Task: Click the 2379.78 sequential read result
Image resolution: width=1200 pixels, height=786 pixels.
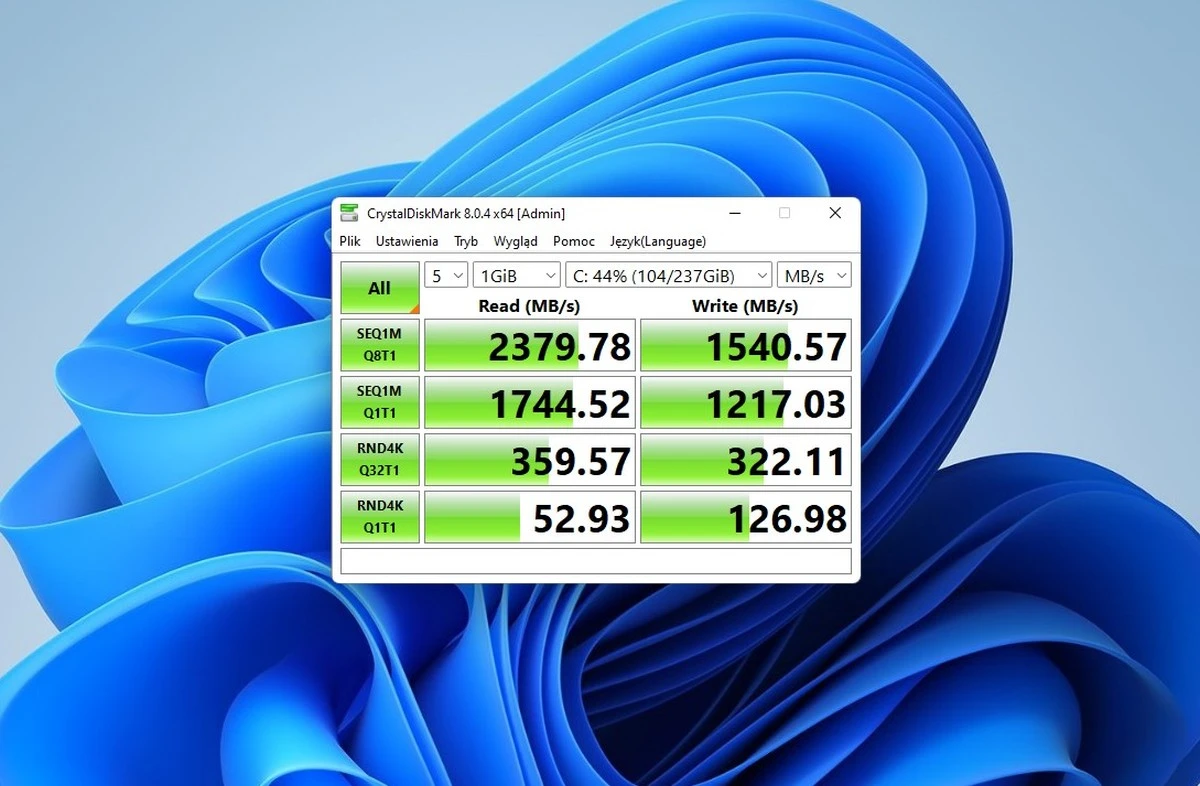Action: tap(530, 346)
